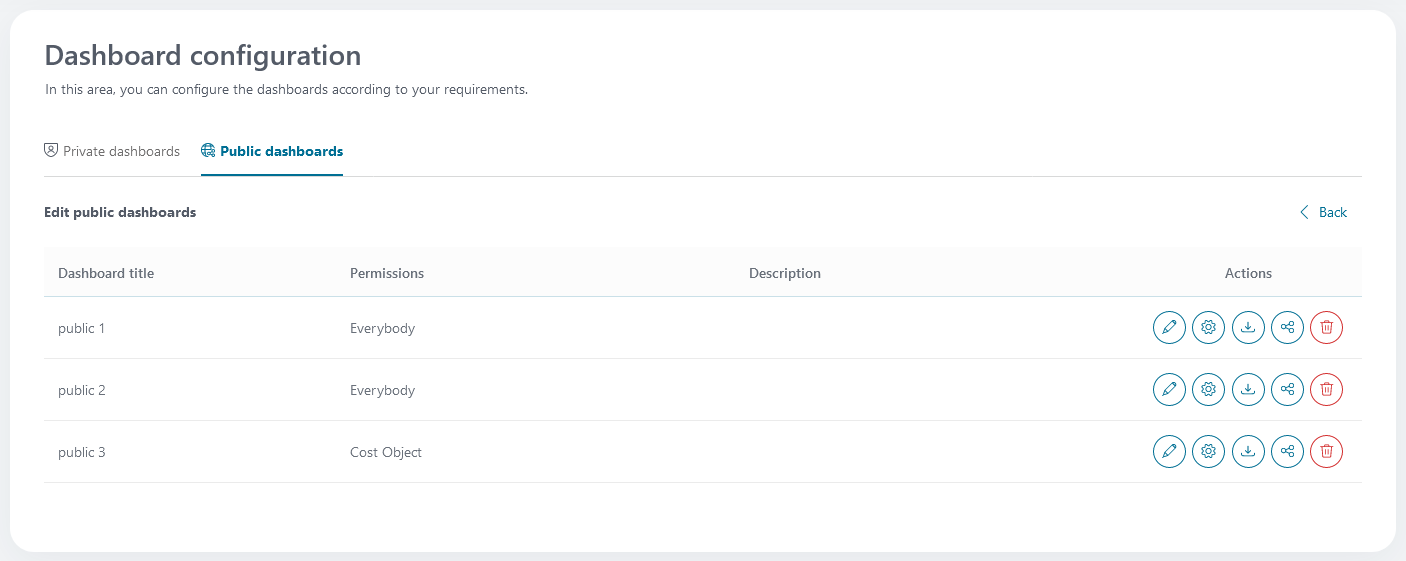
Task: Open settings gear for public 3
Action: pyautogui.click(x=1208, y=451)
